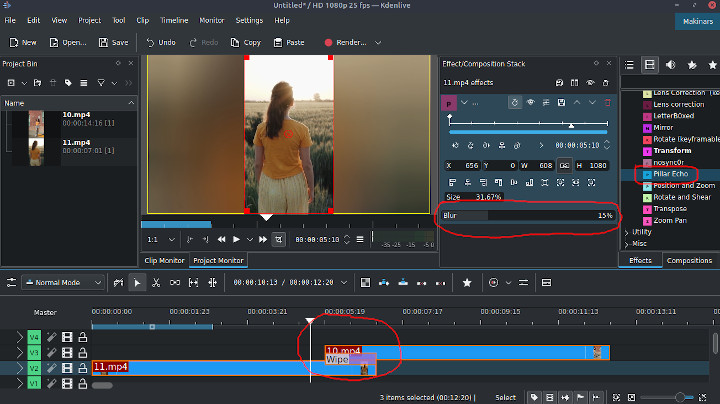Viewport: 720px width, 404px height.
Task: Switch to the Compositions tab
Action: (x=689, y=260)
